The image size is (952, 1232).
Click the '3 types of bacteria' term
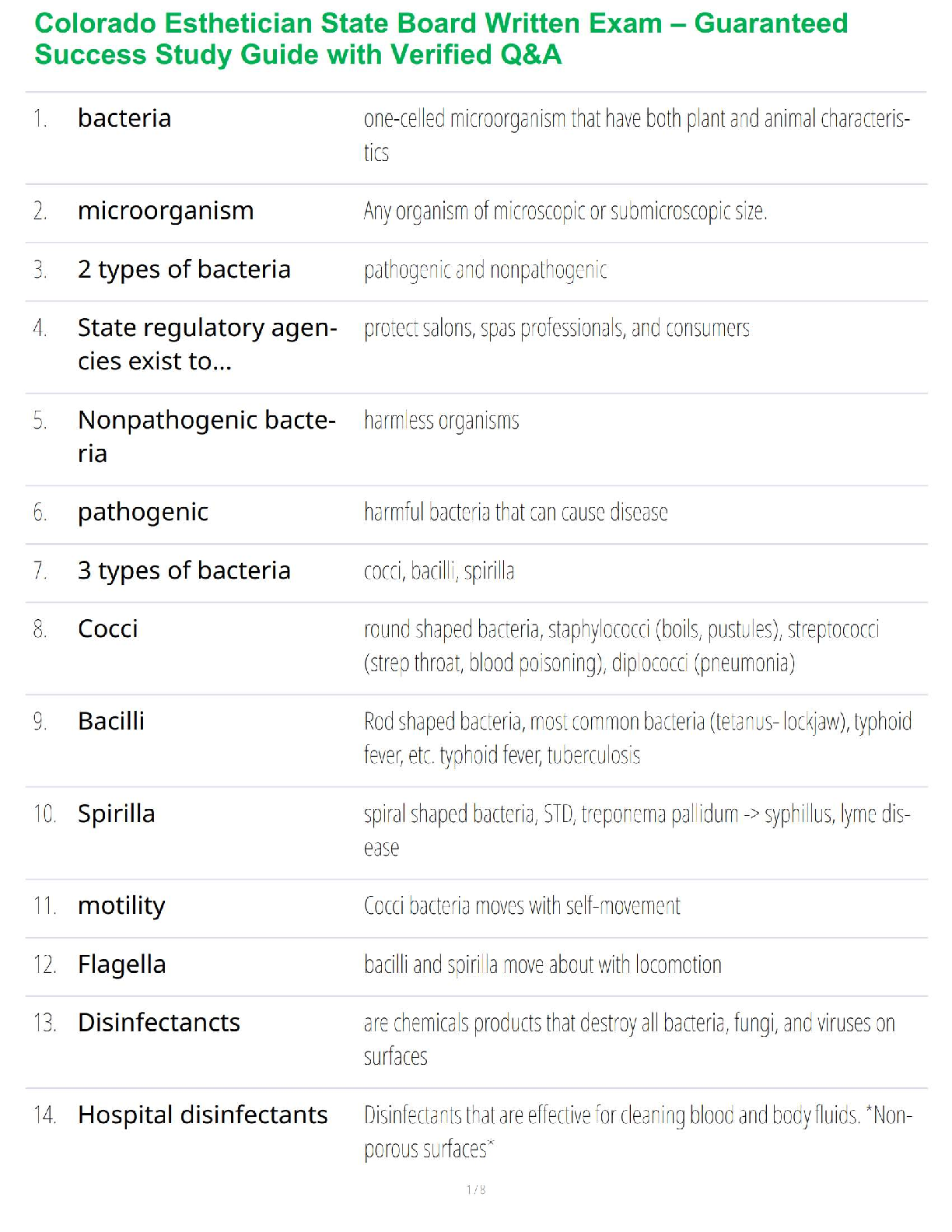(x=184, y=570)
